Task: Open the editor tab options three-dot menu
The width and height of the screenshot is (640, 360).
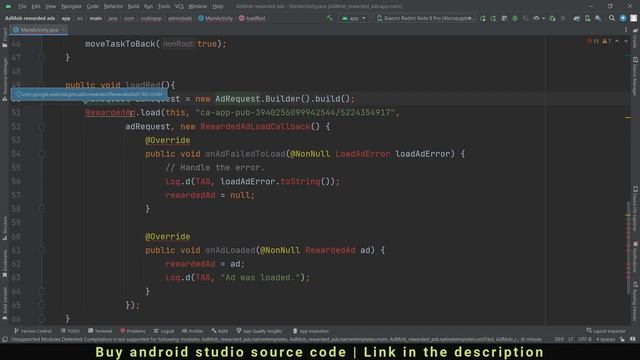Action: [x=626, y=30]
